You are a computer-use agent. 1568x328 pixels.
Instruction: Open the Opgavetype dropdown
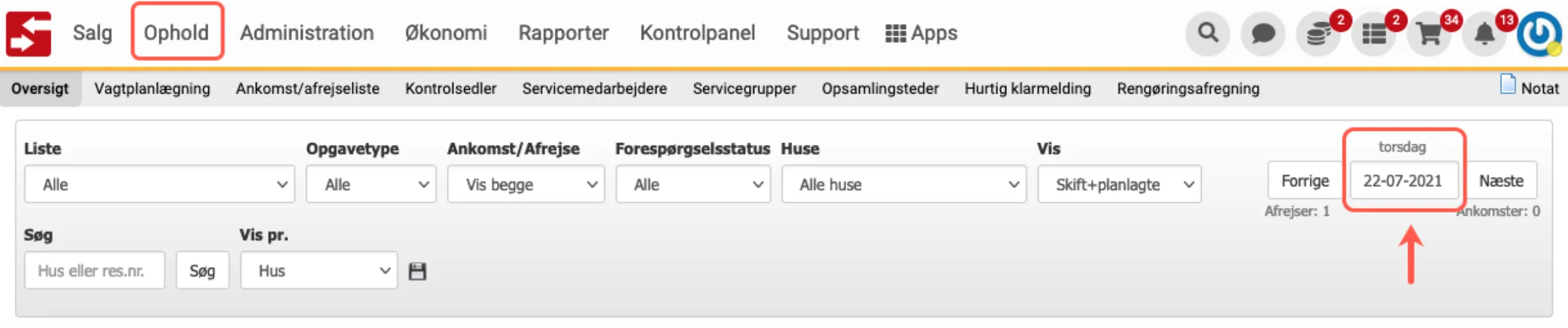[x=371, y=184]
